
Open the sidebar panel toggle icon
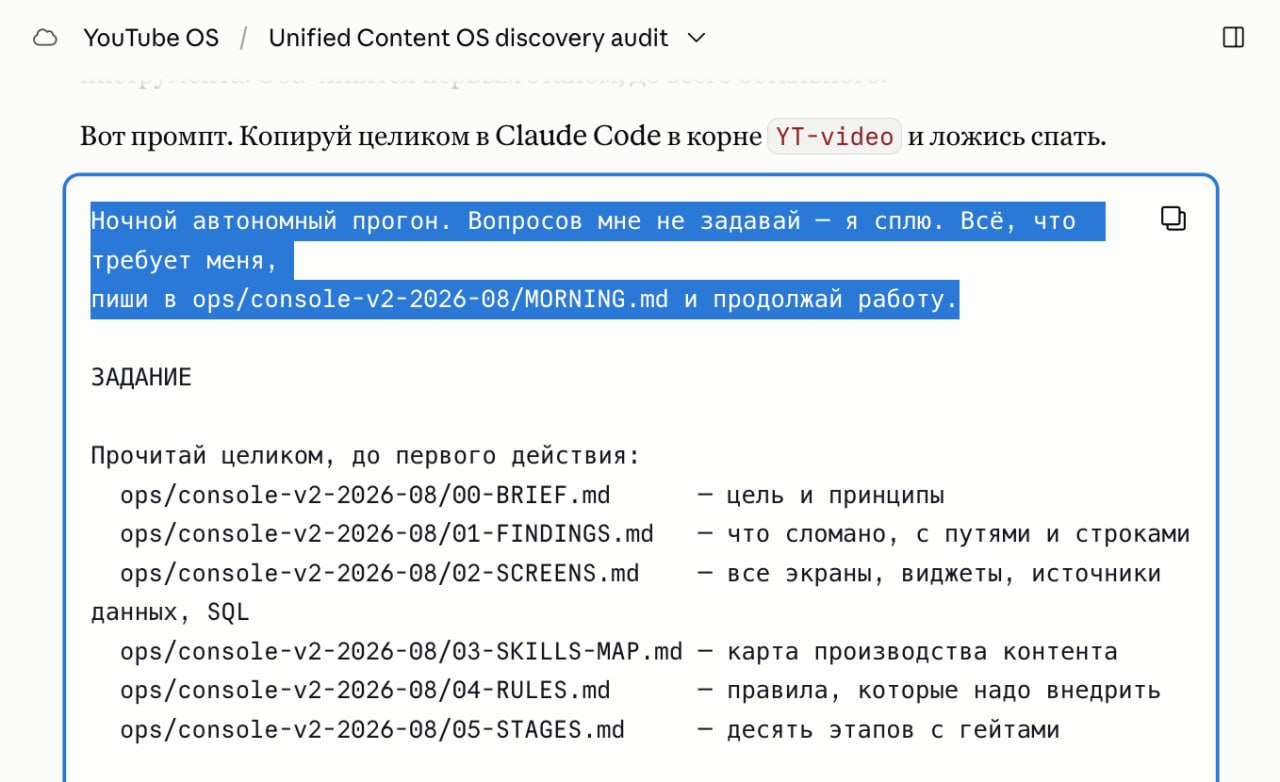tap(1233, 38)
